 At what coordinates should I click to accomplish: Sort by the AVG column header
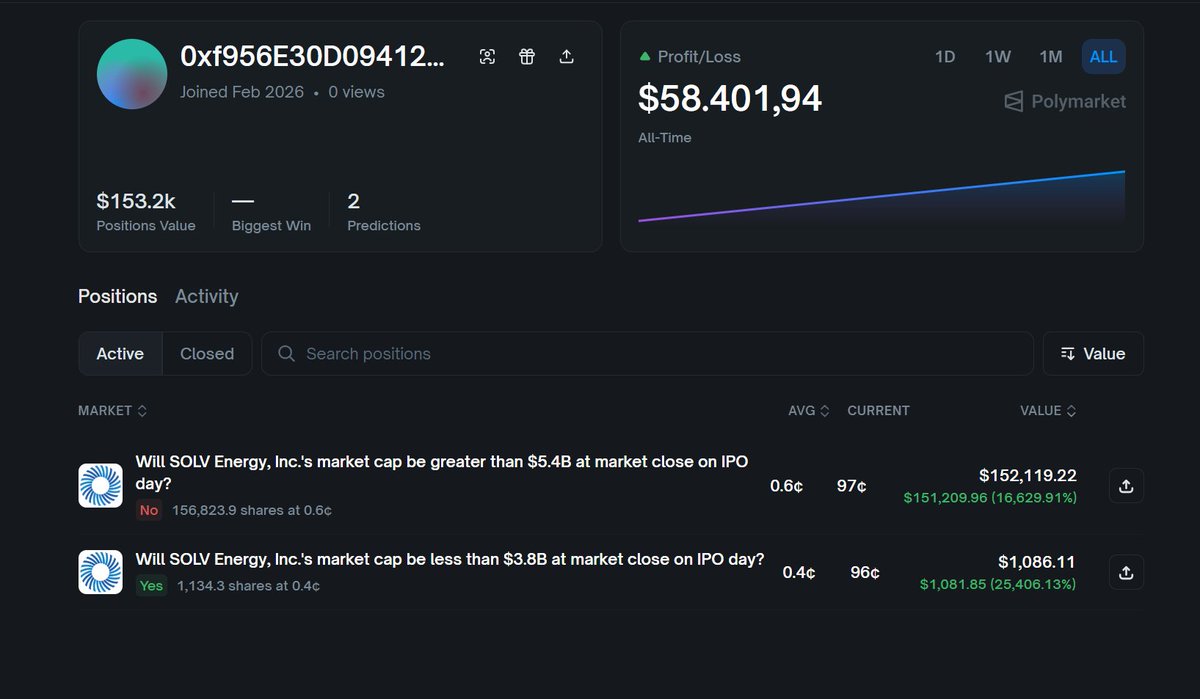coord(808,411)
